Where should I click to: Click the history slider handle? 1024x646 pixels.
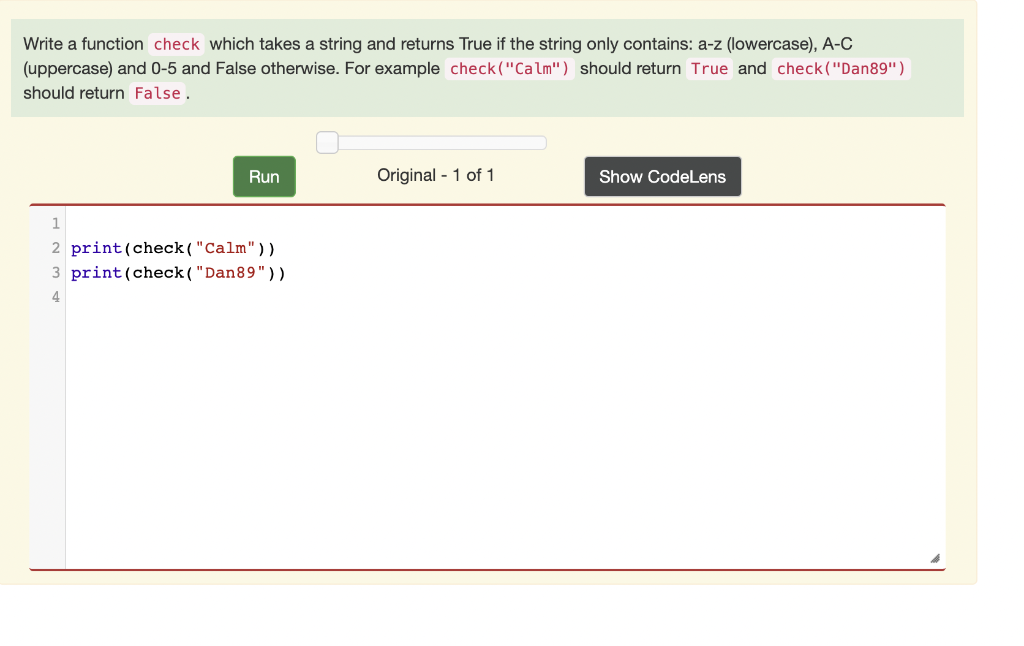point(327,142)
